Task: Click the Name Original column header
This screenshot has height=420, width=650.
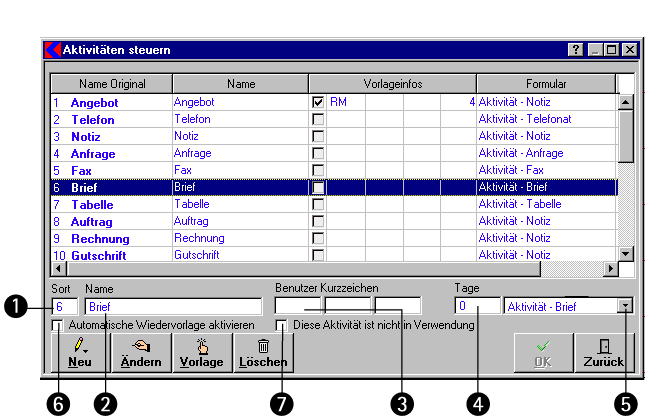Action: (x=111, y=84)
